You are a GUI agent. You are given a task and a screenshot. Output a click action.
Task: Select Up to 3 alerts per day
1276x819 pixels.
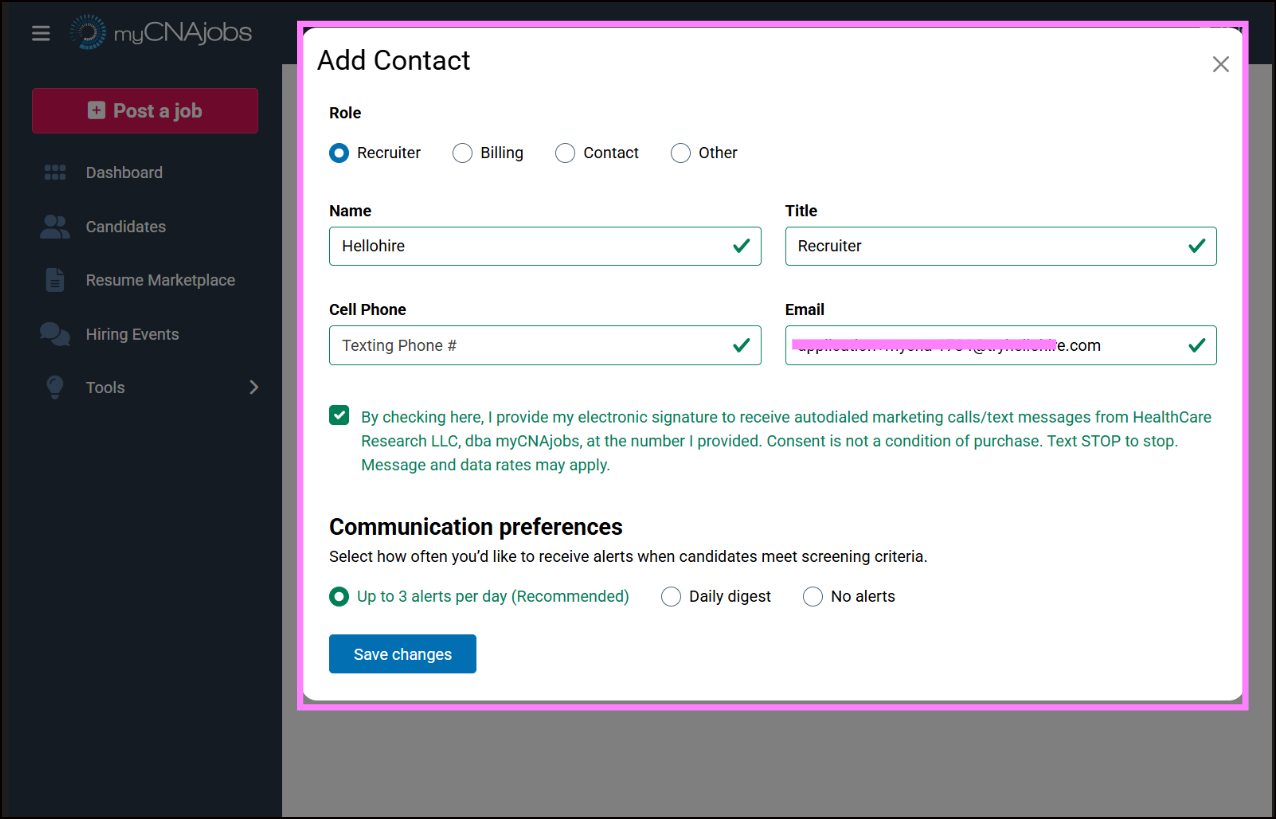[x=339, y=597]
